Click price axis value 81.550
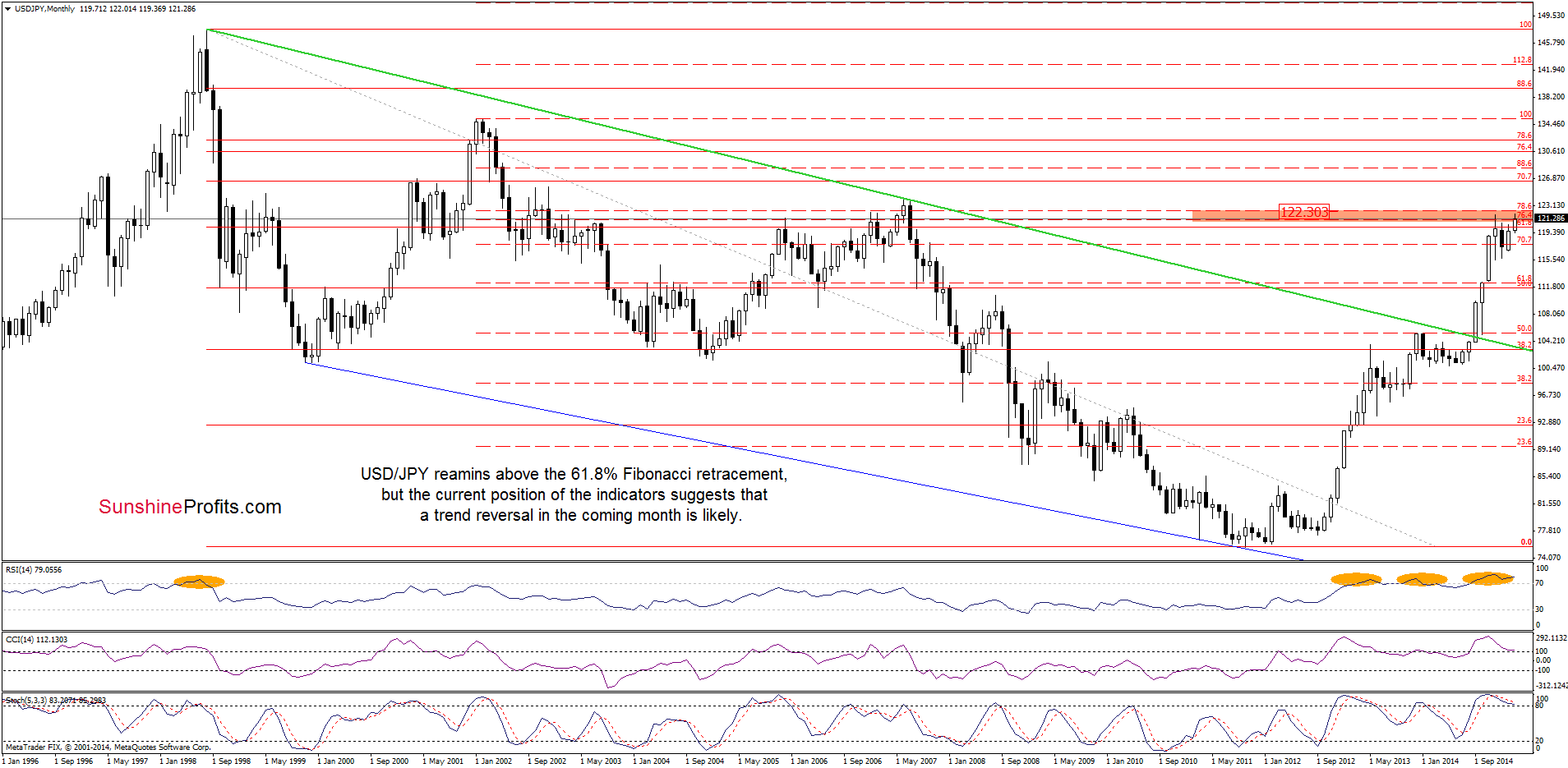The height and width of the screenshot is (768, 1568). tap(1548, 504)
